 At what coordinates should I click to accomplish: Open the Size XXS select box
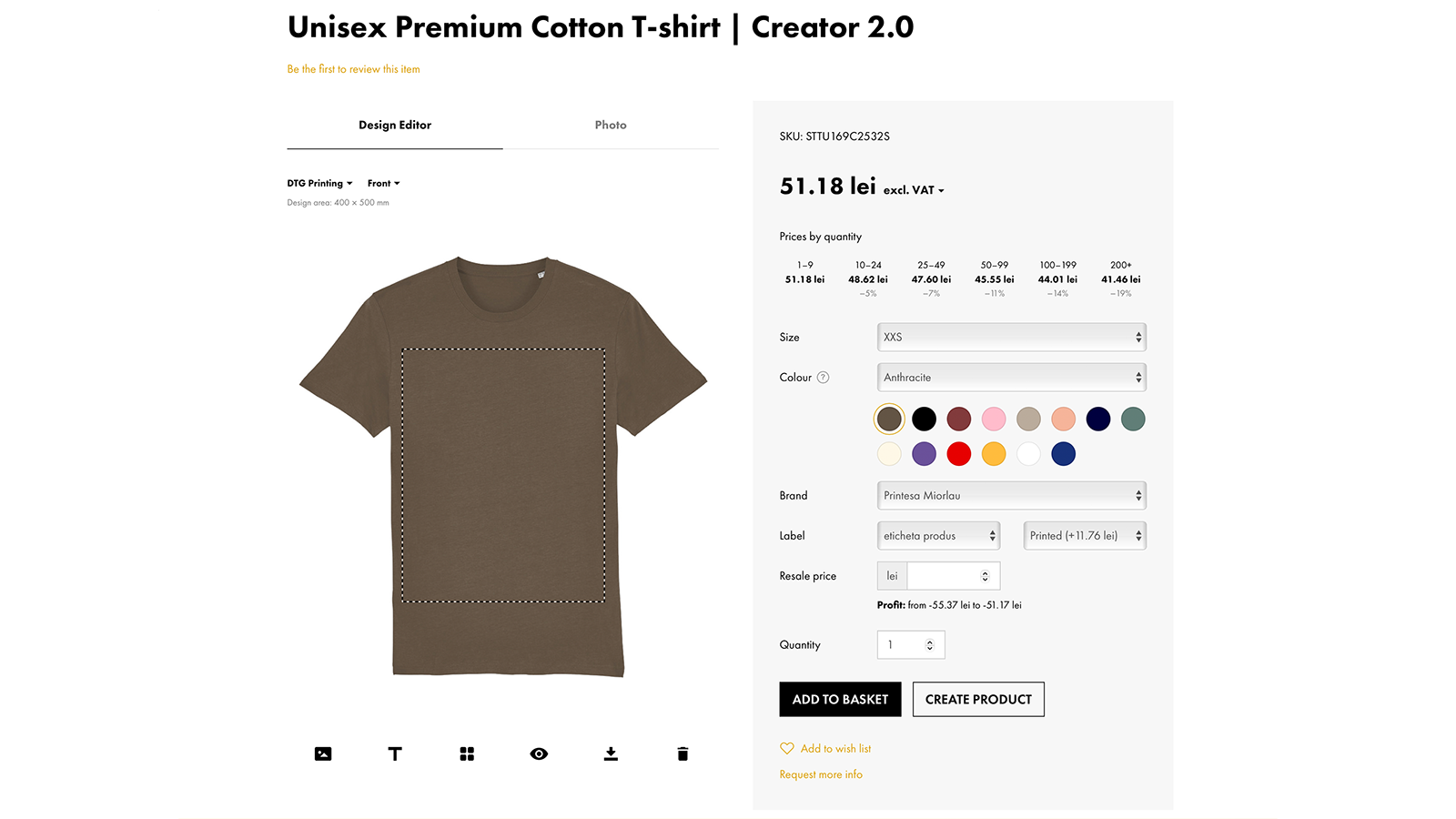[1011, 337]
